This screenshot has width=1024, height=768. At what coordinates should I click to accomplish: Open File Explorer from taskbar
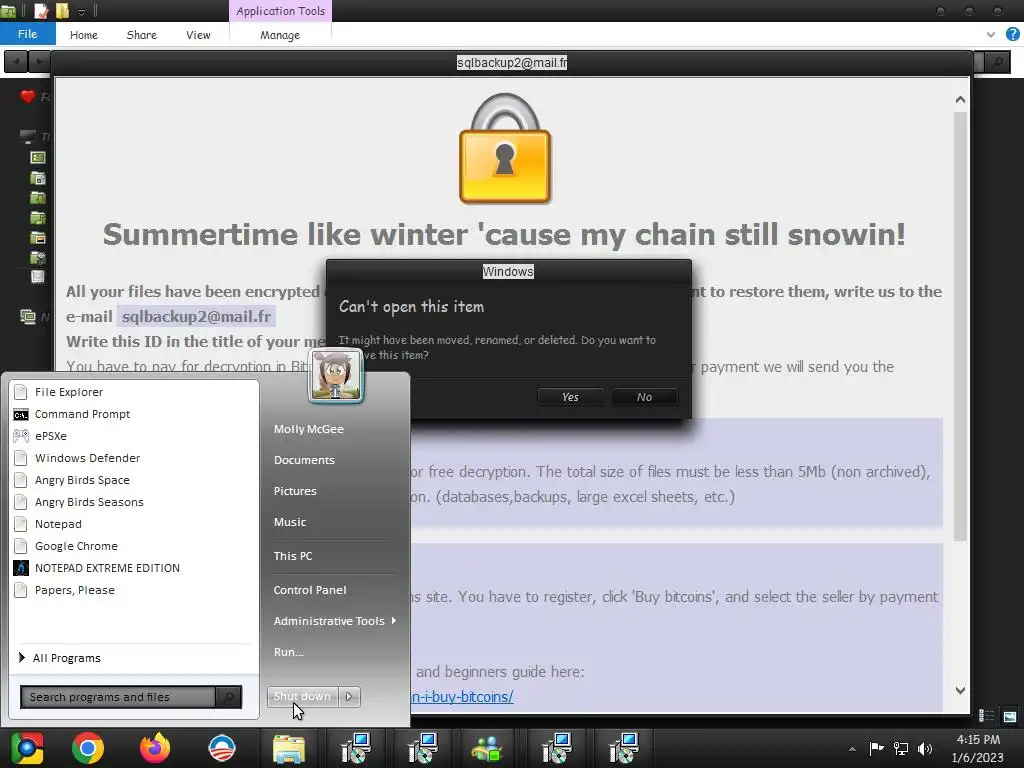pos(289,749)
